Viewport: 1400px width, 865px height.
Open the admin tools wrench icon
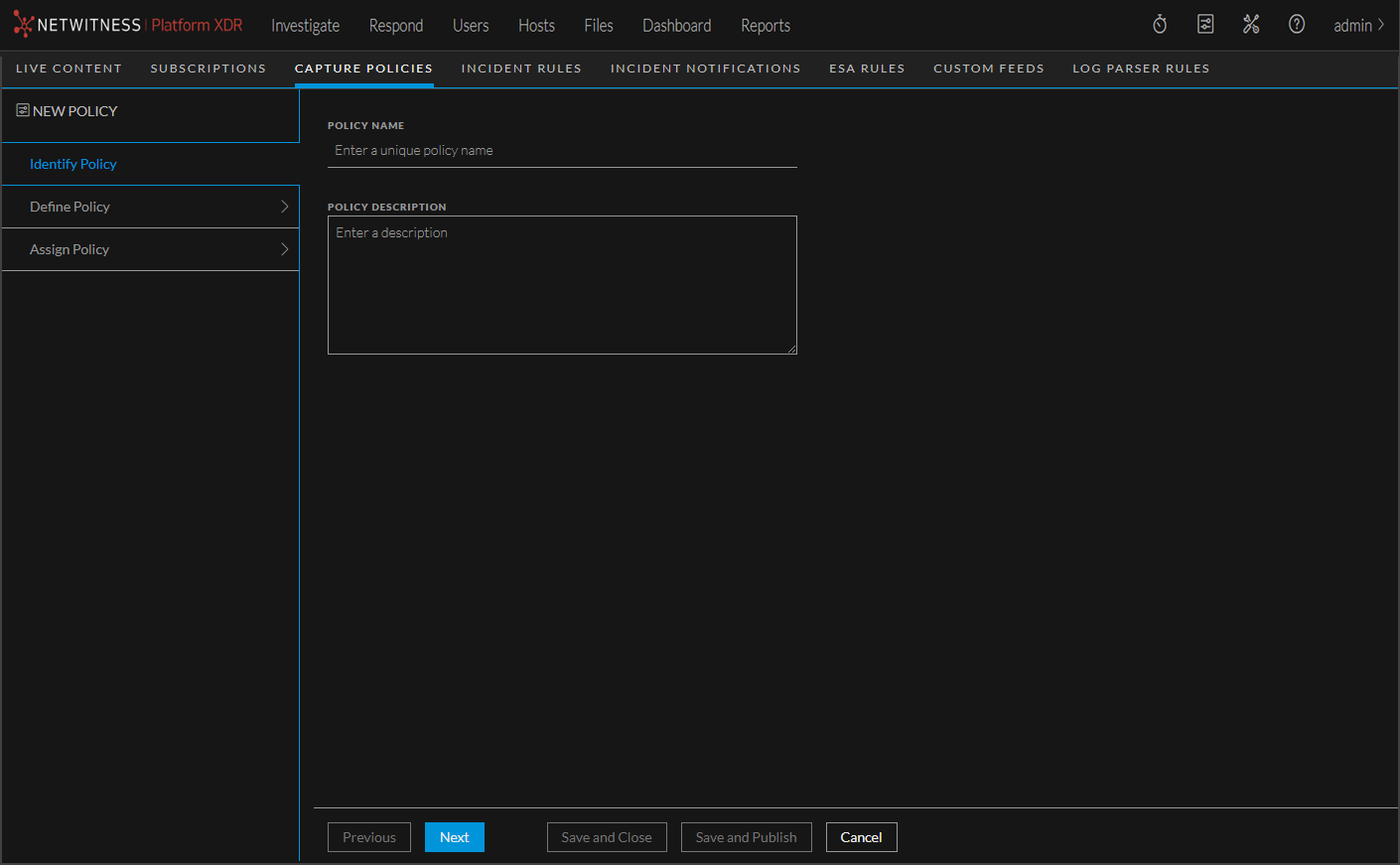click(x=1251, y=25)
